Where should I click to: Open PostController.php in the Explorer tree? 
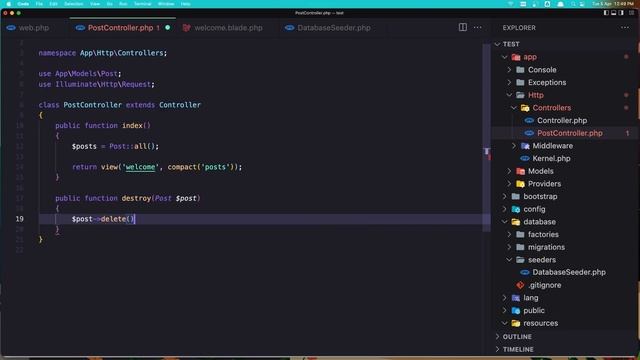point(569,133)
